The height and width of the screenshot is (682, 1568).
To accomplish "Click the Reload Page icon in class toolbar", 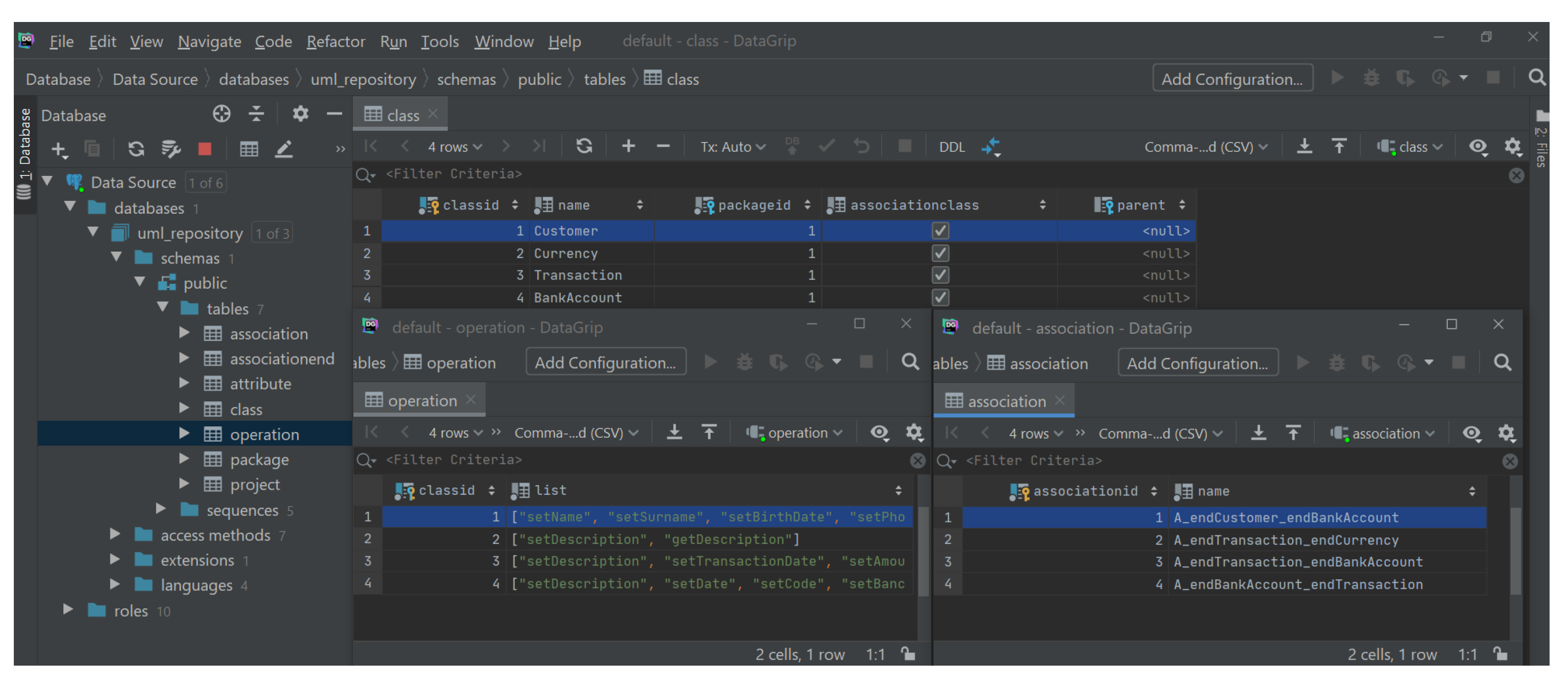I will coord(584,146).
